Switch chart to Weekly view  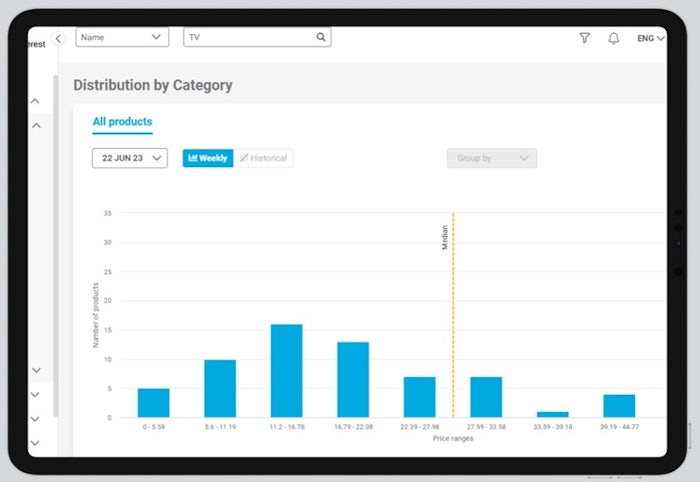207,158
